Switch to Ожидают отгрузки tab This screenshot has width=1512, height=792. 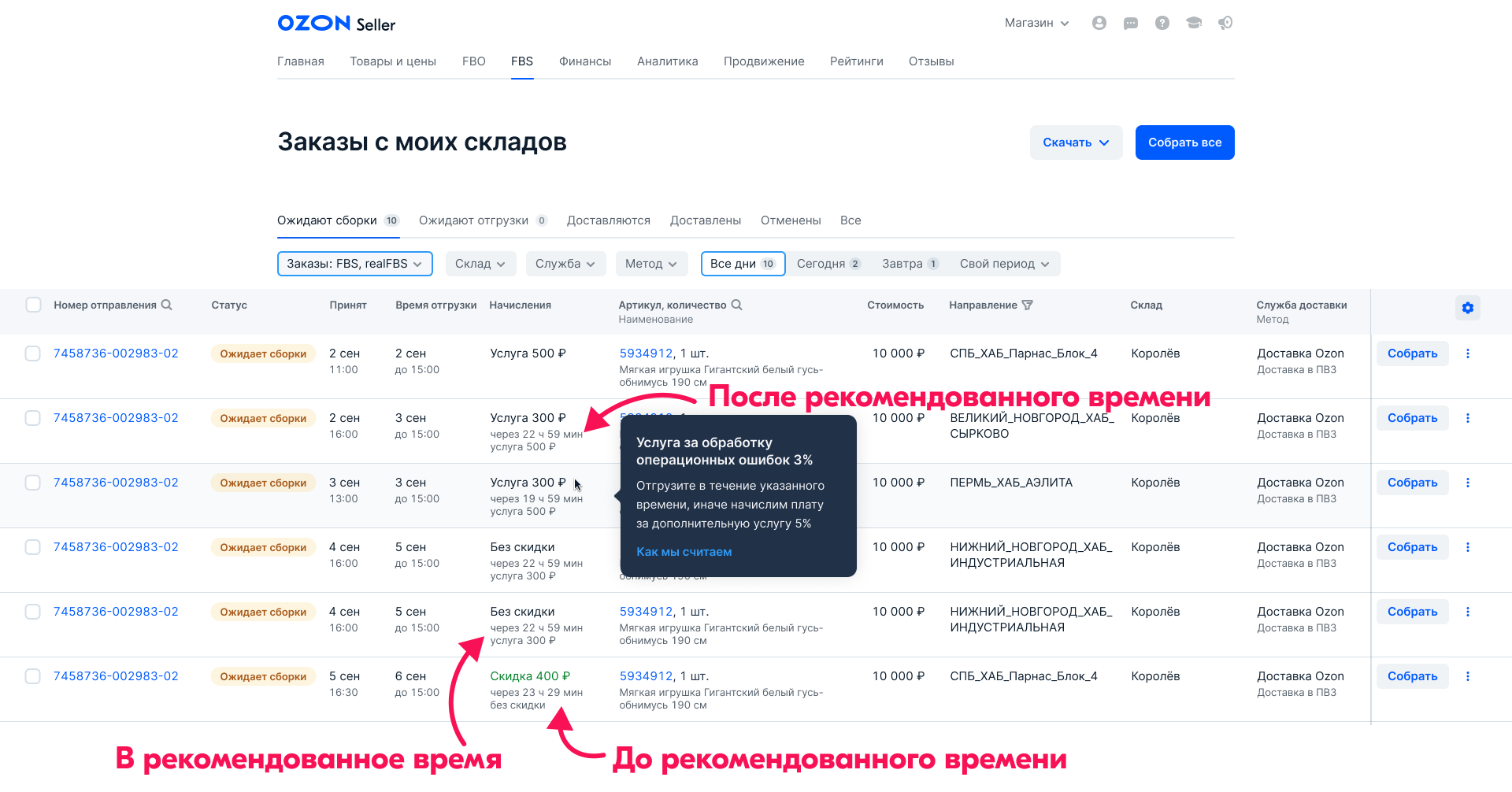483,220
